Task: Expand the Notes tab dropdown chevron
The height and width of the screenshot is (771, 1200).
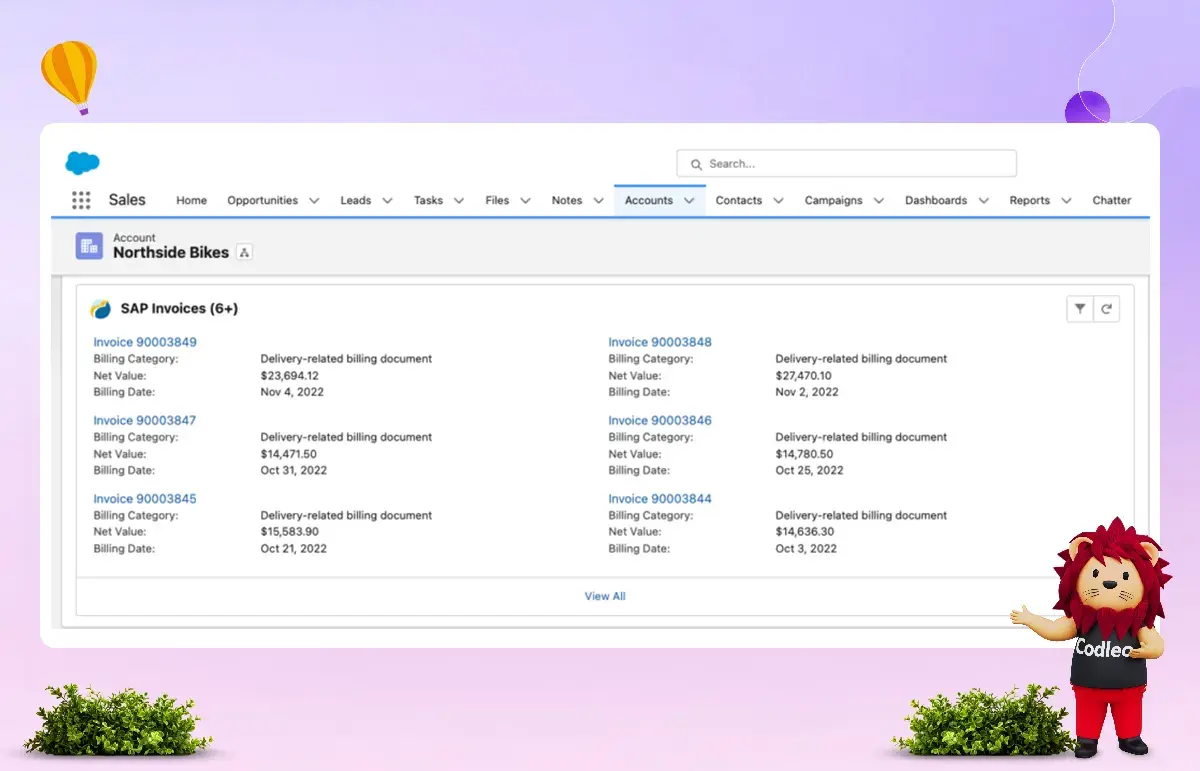Action: pos(598,201)
